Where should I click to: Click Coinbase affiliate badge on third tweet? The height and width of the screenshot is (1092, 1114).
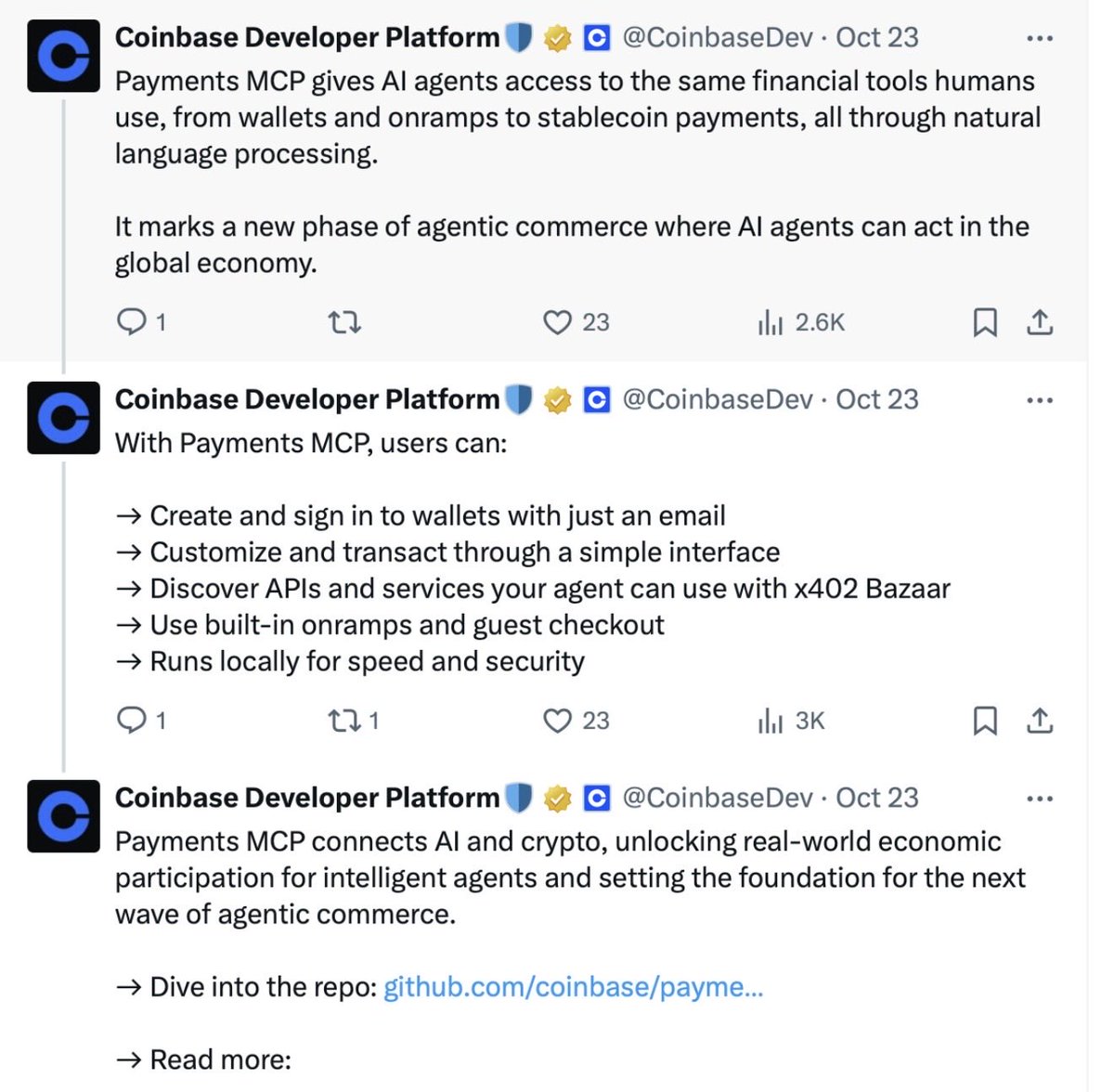pos(596,798)
